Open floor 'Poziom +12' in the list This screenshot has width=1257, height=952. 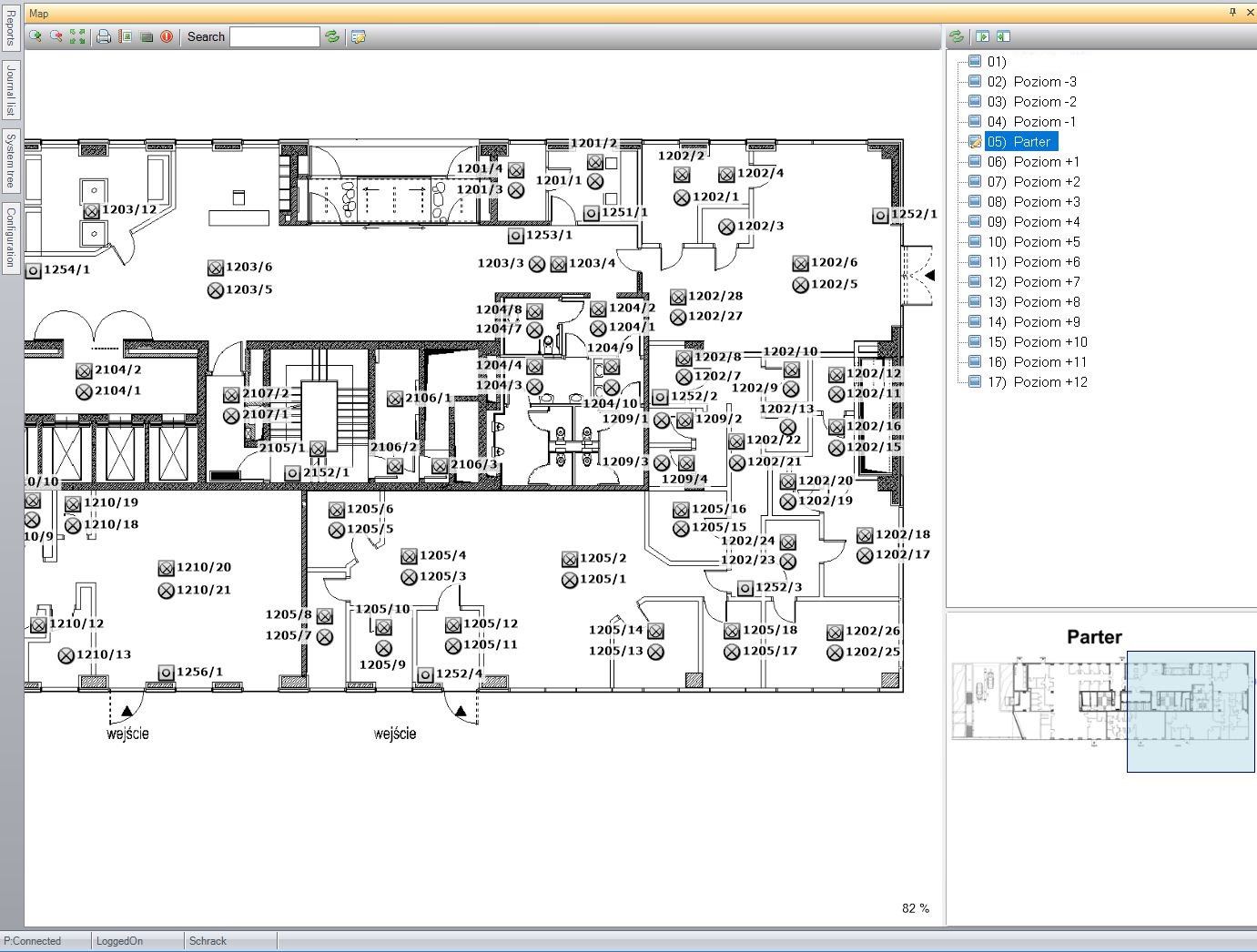coord(1049,382)
